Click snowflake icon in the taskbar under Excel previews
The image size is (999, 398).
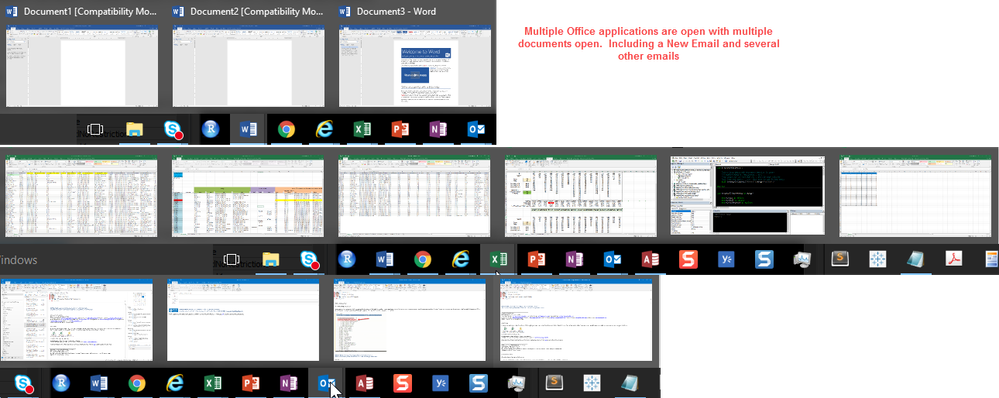878,259
